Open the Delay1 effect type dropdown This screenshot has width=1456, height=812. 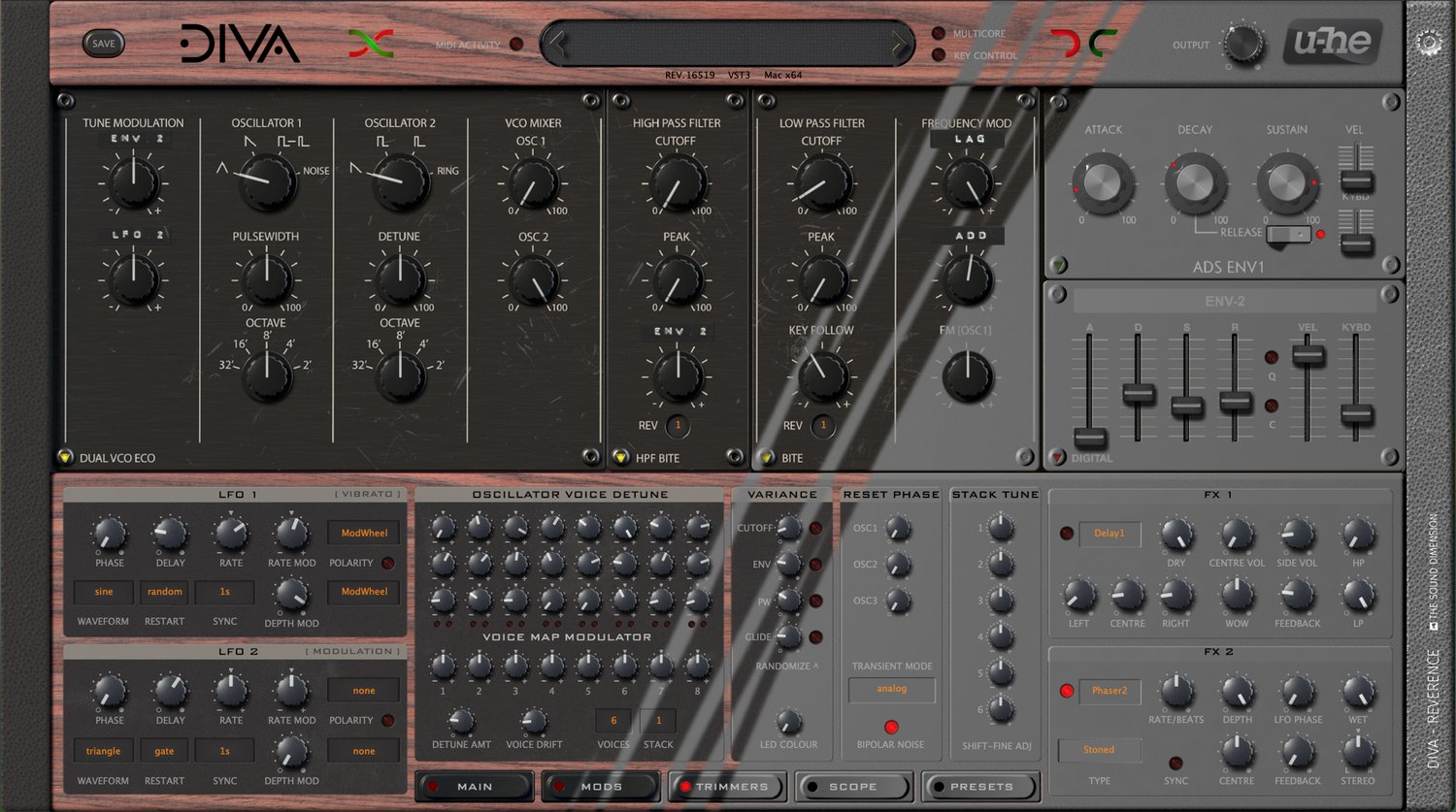tap(1109, 534)
